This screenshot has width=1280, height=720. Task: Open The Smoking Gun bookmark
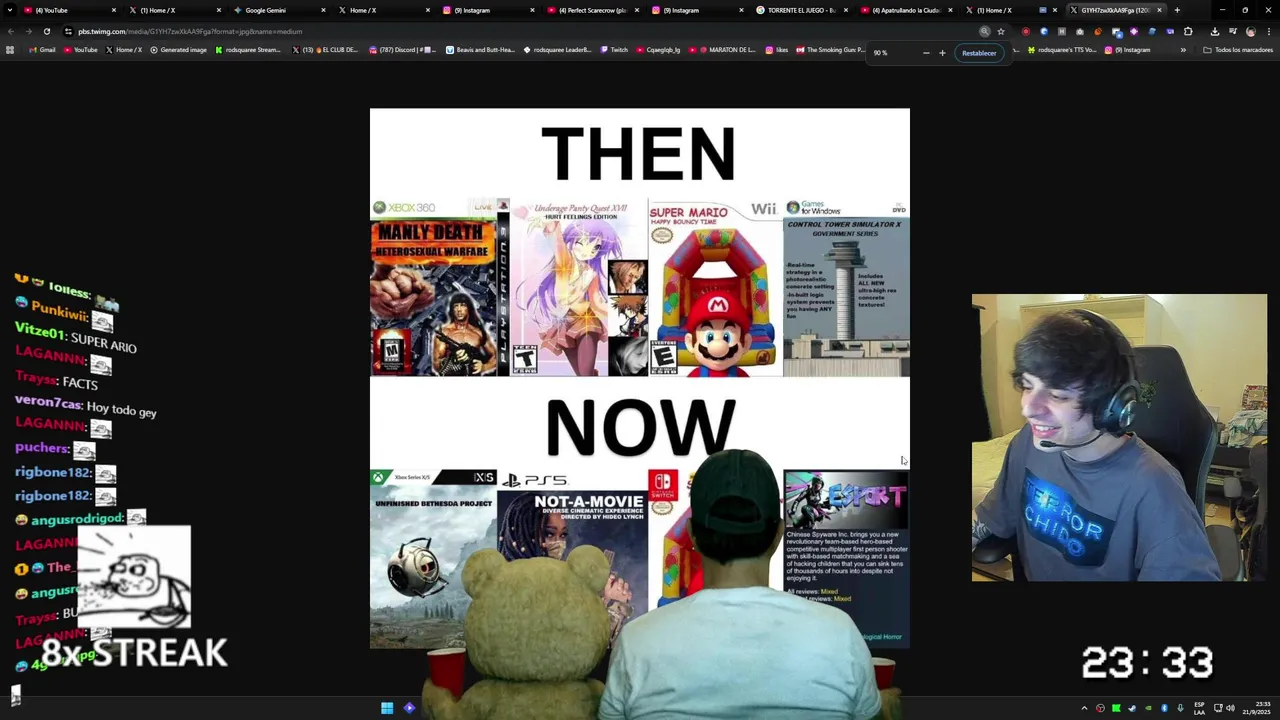(830, 50)
